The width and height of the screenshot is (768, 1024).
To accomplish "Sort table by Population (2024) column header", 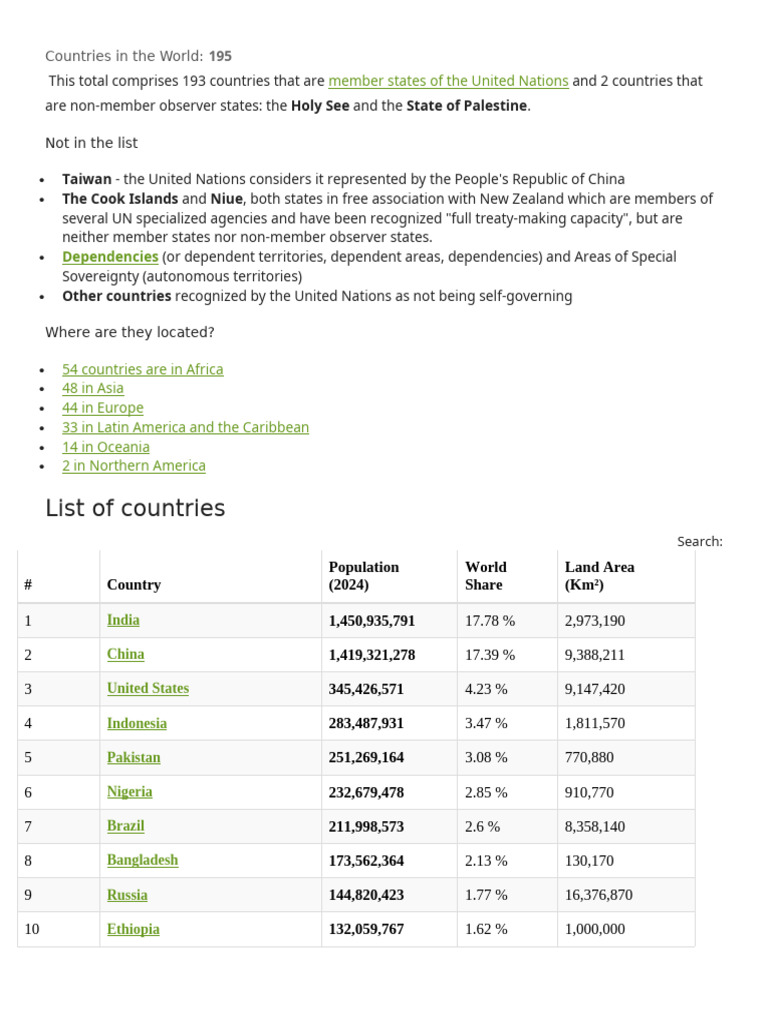I will click(364, 576).
